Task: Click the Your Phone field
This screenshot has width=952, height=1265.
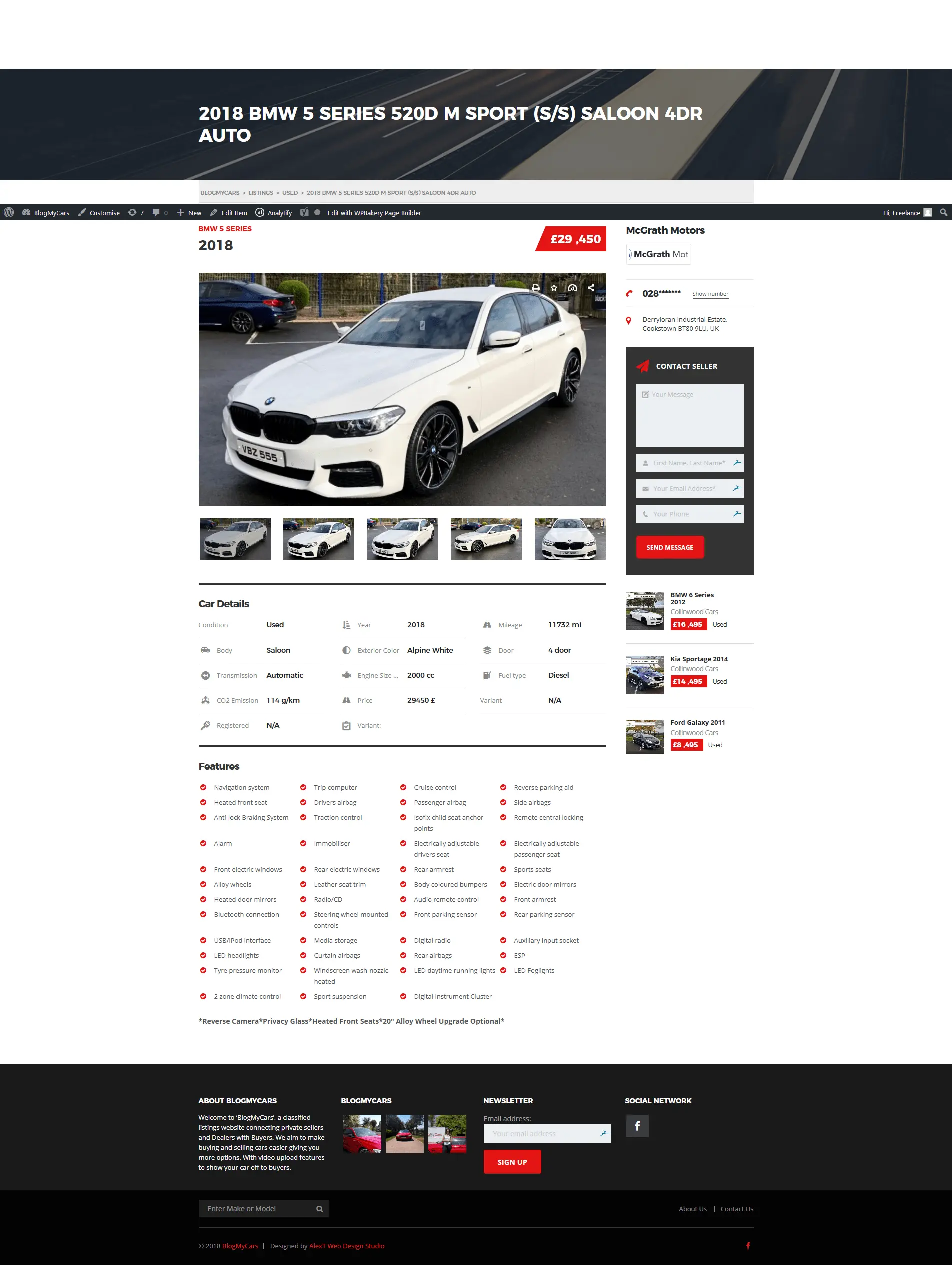Action: [689, 514]
